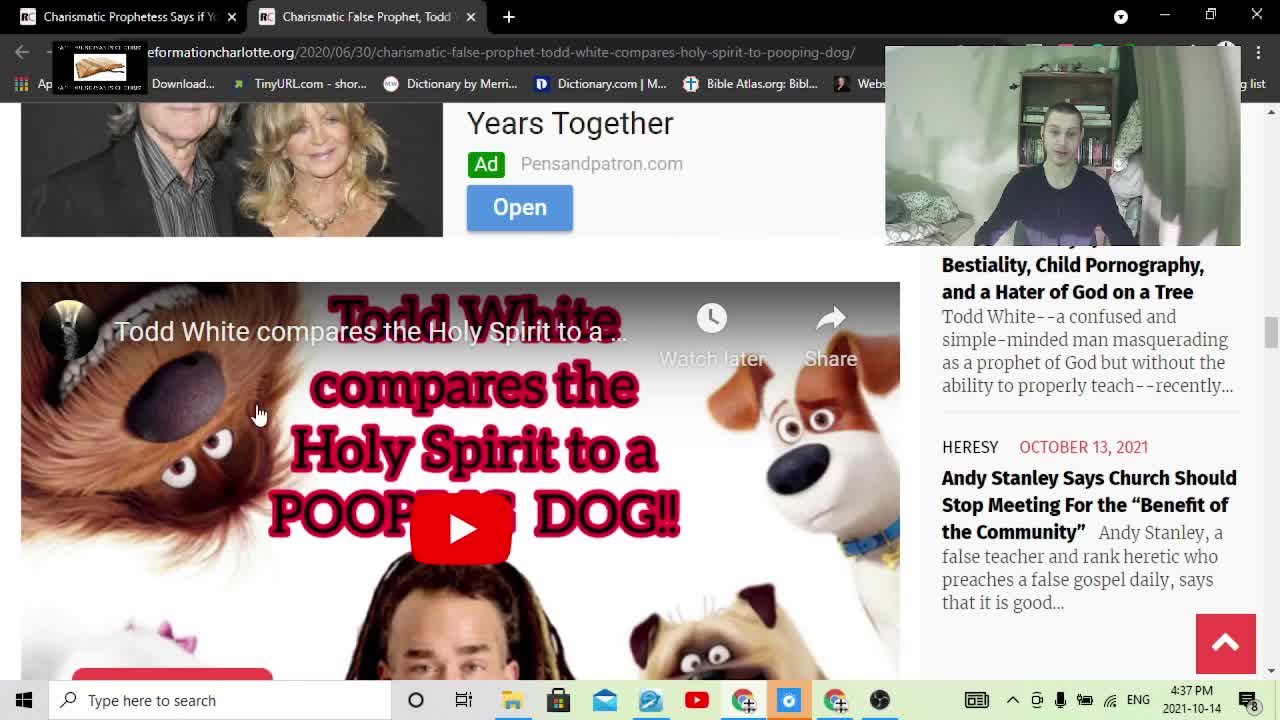Open 'Andy Stanley Says Church Should Stop Meeting' article
This screenshot has width=1280, height=720.
coord(1089,505)
